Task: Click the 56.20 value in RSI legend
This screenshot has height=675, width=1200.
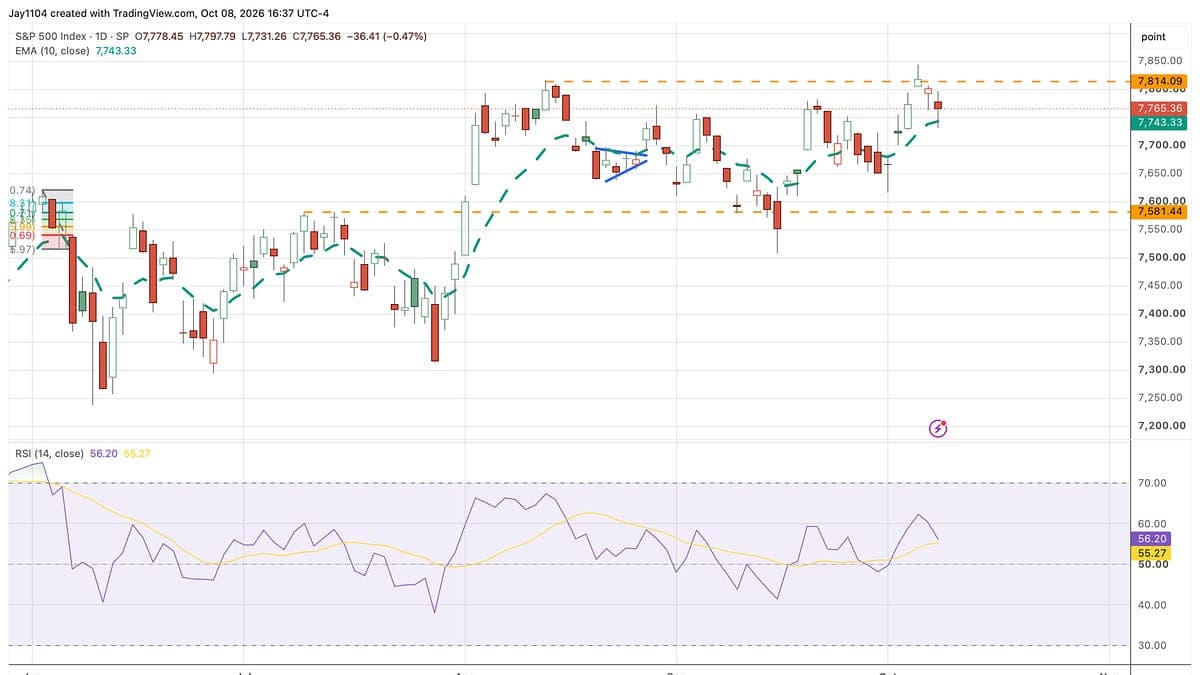Action: 104,453
